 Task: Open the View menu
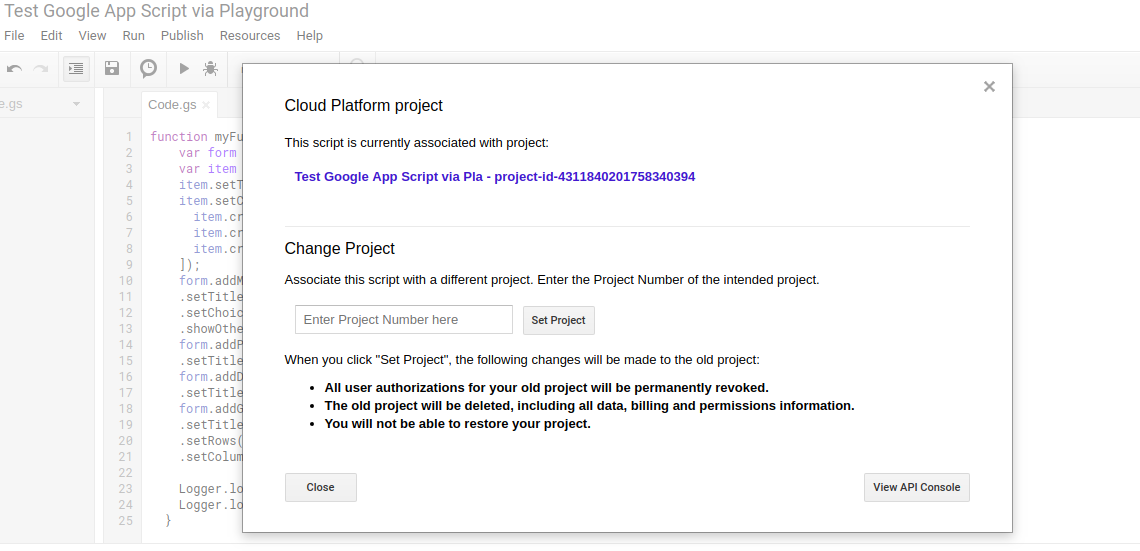92,36
